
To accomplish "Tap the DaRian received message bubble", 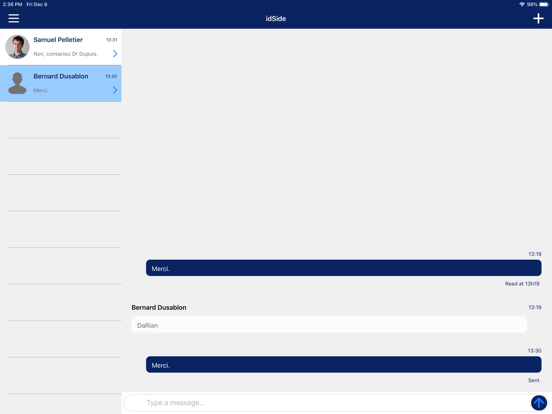I will click(329, 325).
